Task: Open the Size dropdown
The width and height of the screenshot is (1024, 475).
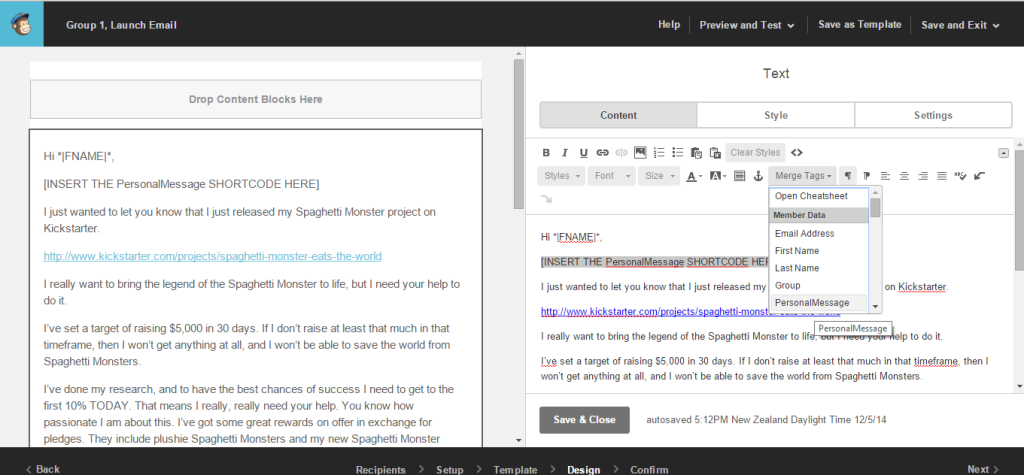Action: pyautogui.click(x=660, y=176)
